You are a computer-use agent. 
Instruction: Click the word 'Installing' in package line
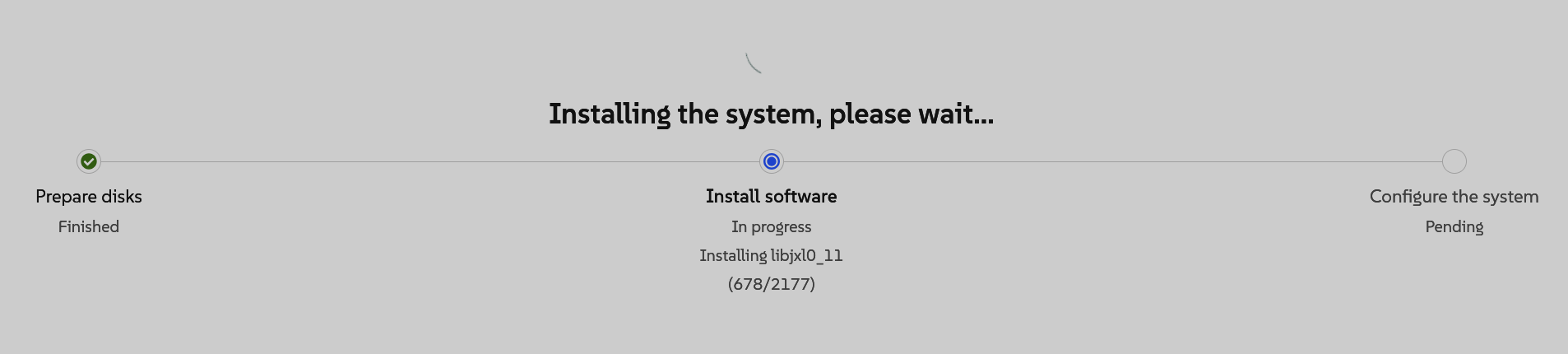(733, 256)
